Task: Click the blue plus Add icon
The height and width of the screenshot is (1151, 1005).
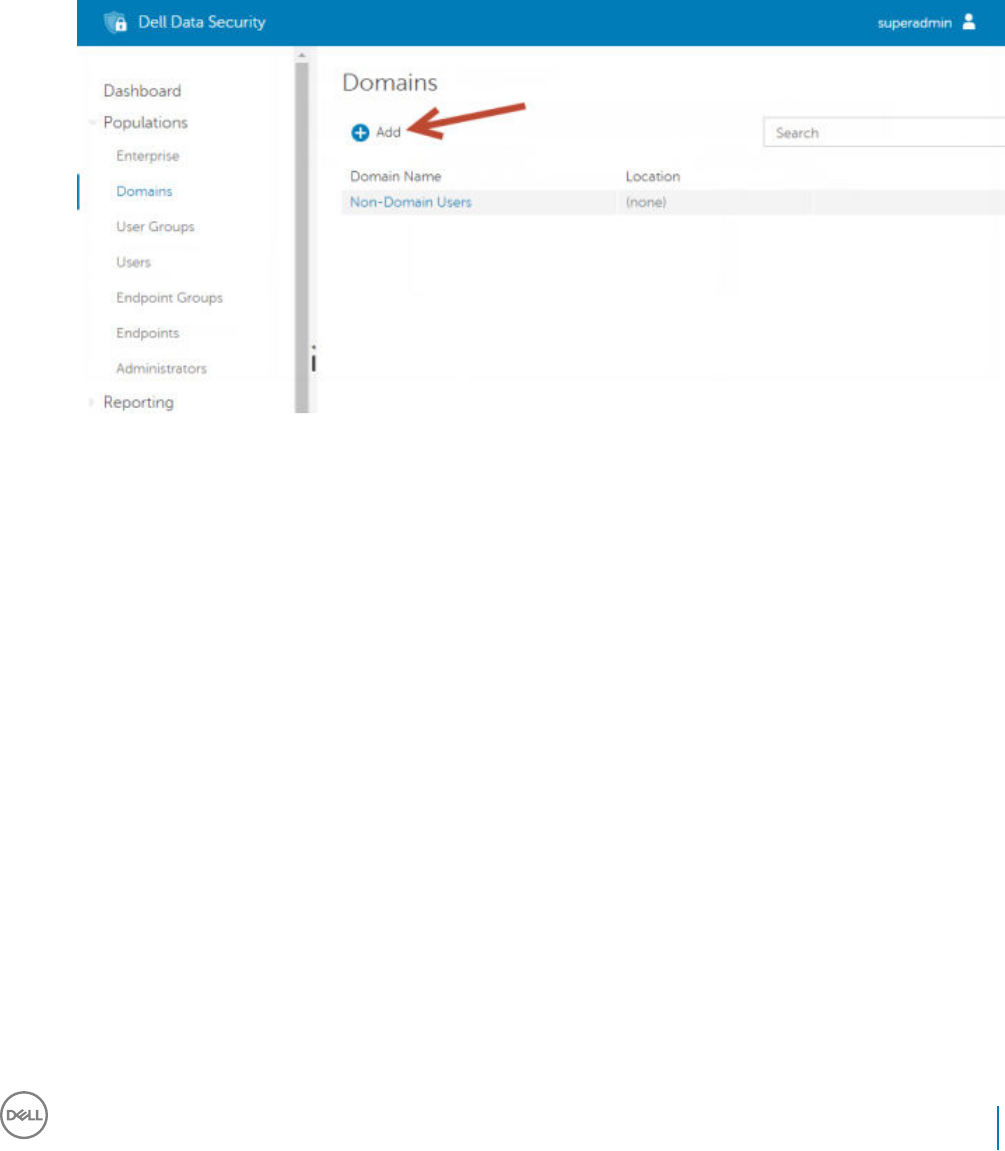Action: tap(360, 133)
